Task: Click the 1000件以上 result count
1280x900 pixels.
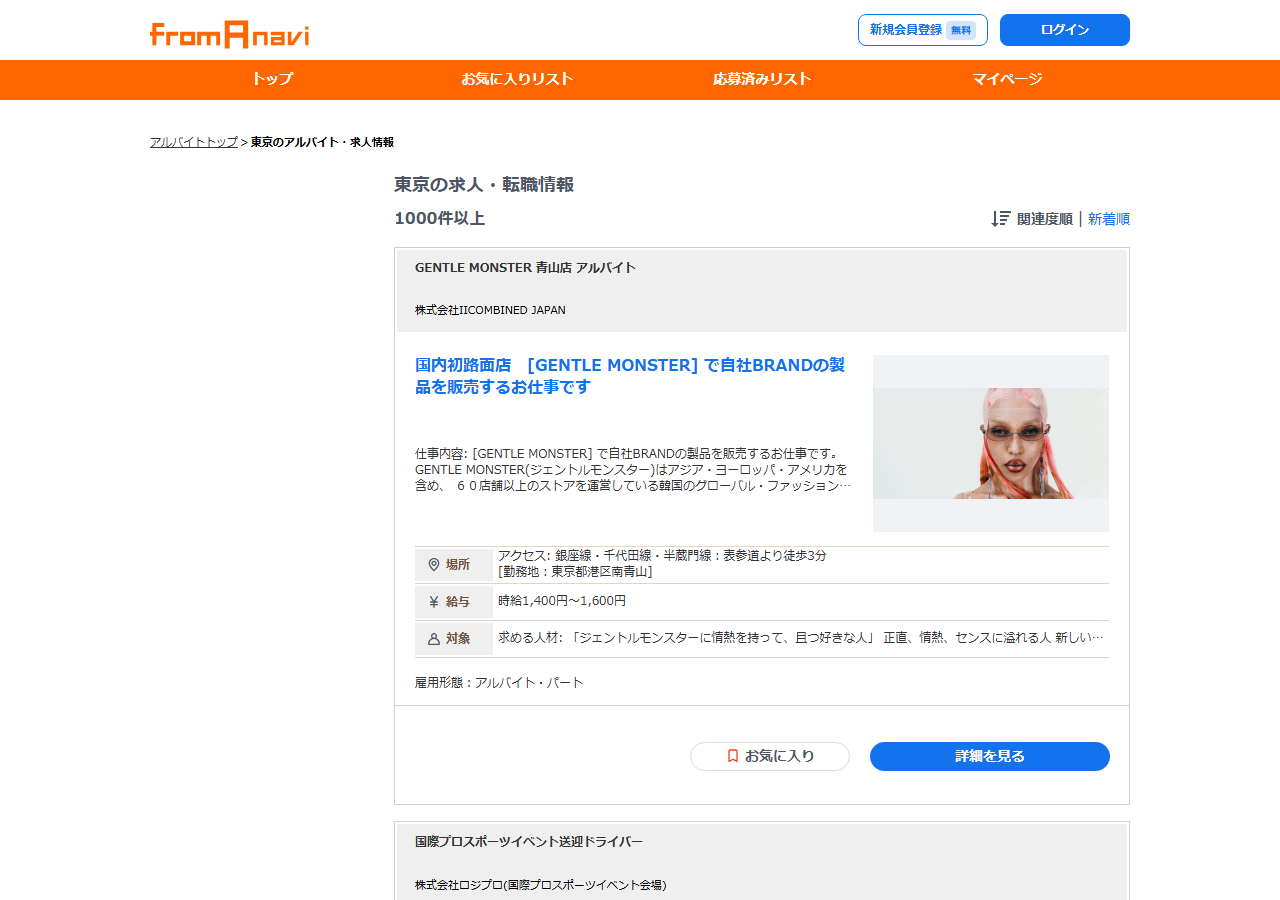Action: [439, 218]
